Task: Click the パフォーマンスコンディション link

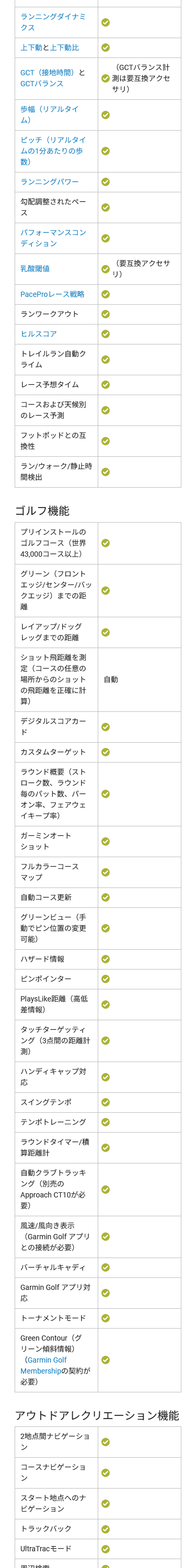Action: 53,238
